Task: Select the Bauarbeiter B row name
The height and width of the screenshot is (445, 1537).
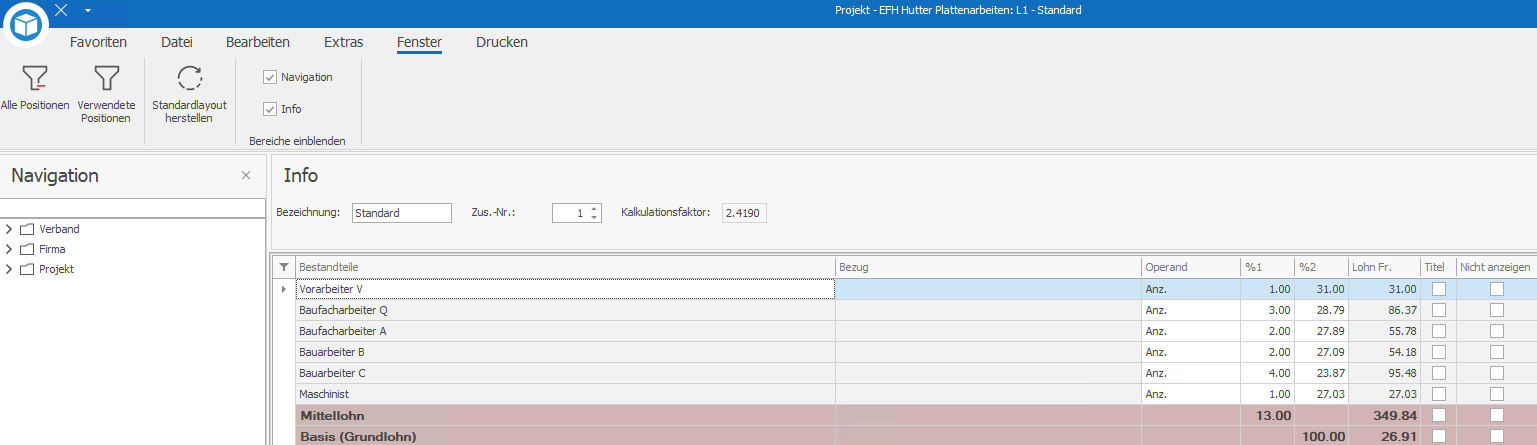Action: point(332,352)
